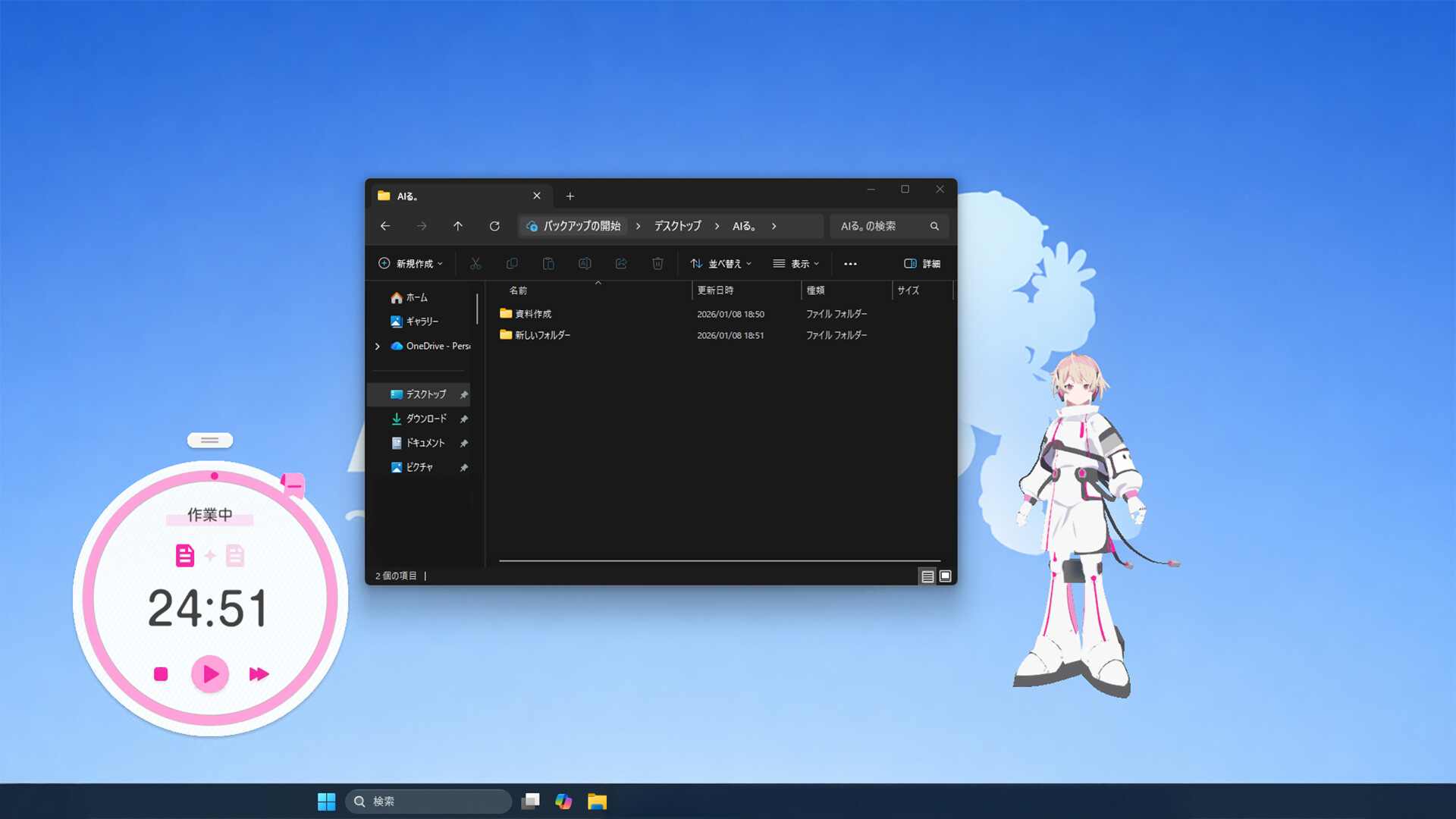Click the progress marker on the timer ring
1456x819 pixels.
pos(214,477)
